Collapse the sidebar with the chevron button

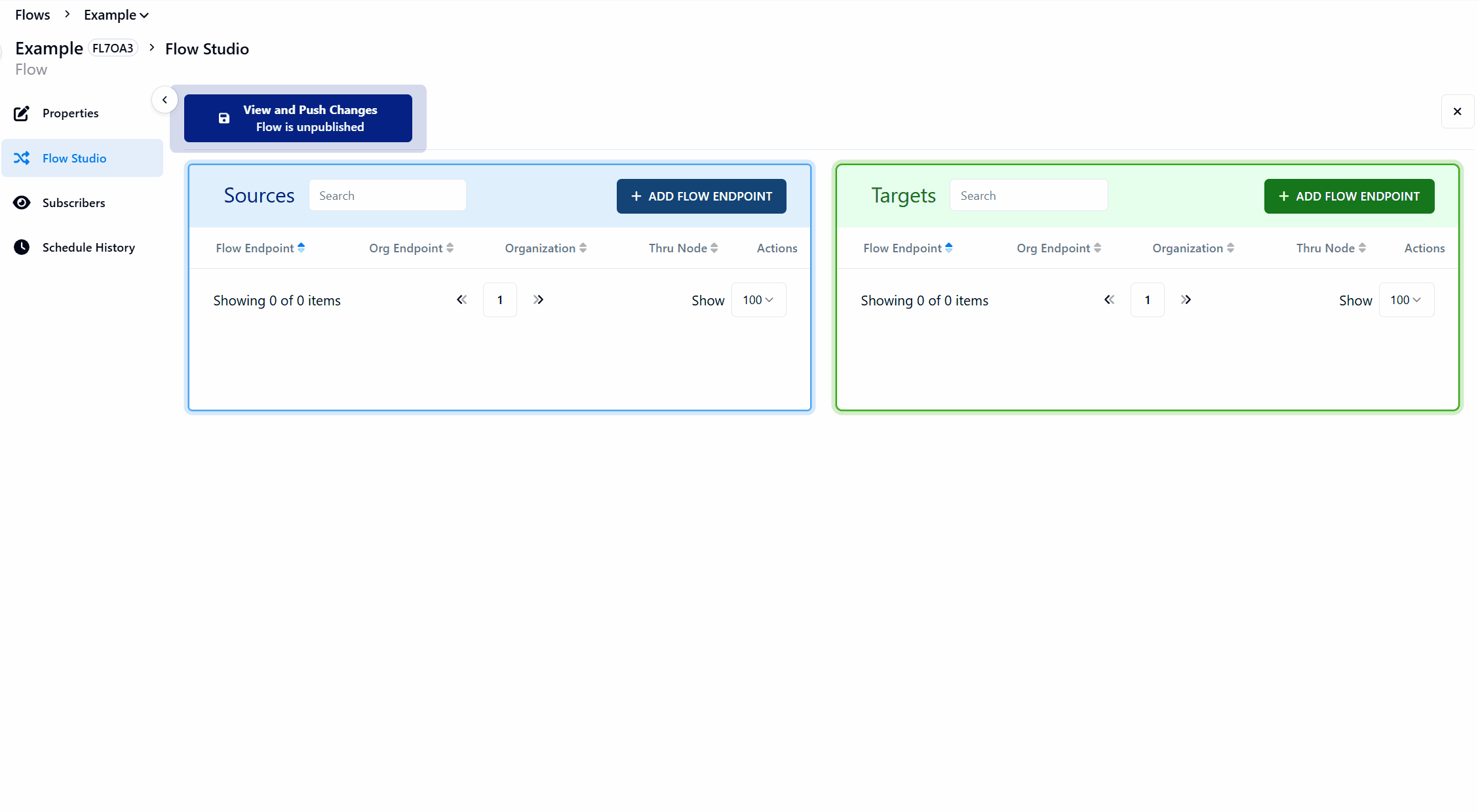(x=165, y=100)
